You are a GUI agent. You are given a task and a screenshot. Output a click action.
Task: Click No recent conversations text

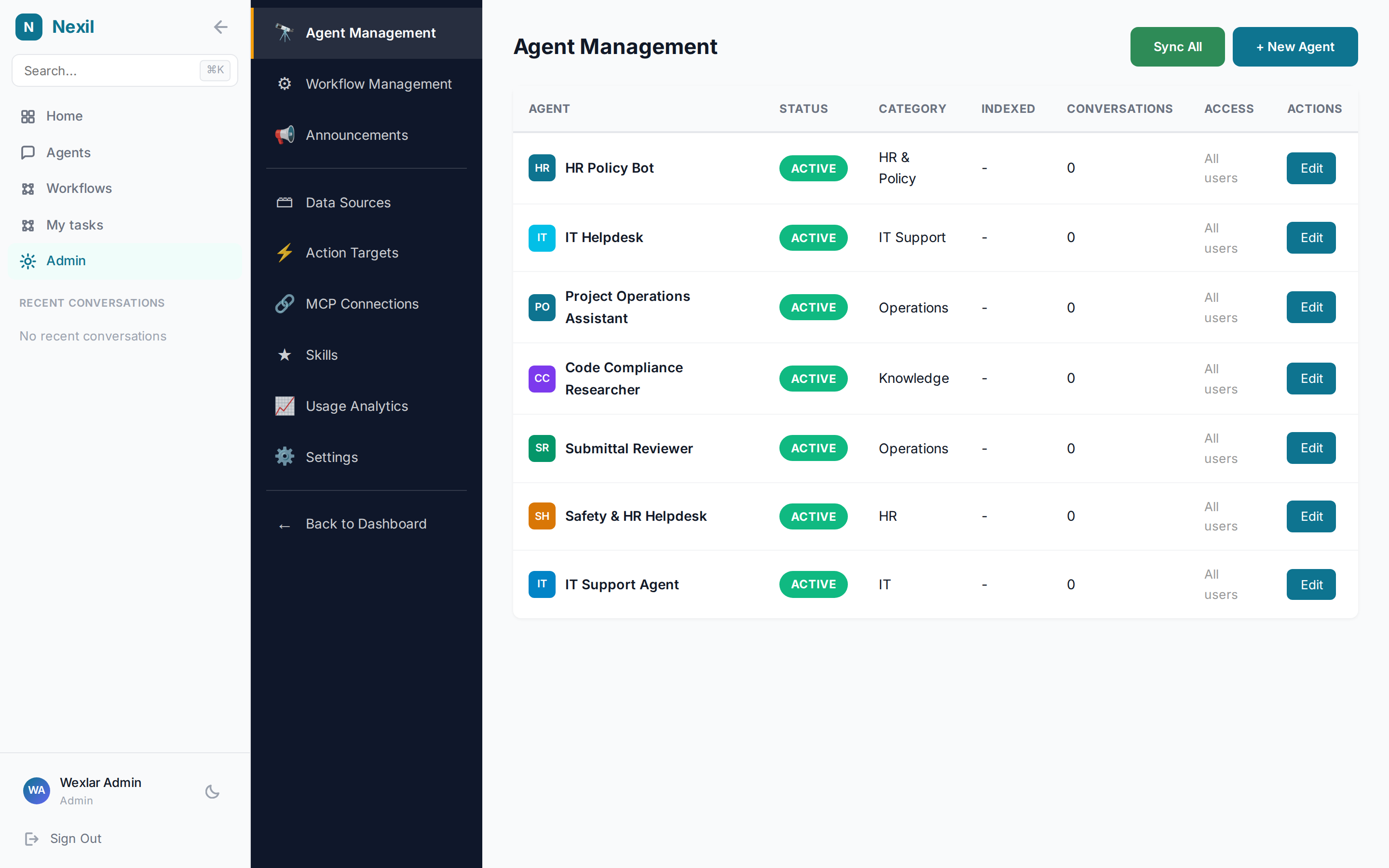93,336
